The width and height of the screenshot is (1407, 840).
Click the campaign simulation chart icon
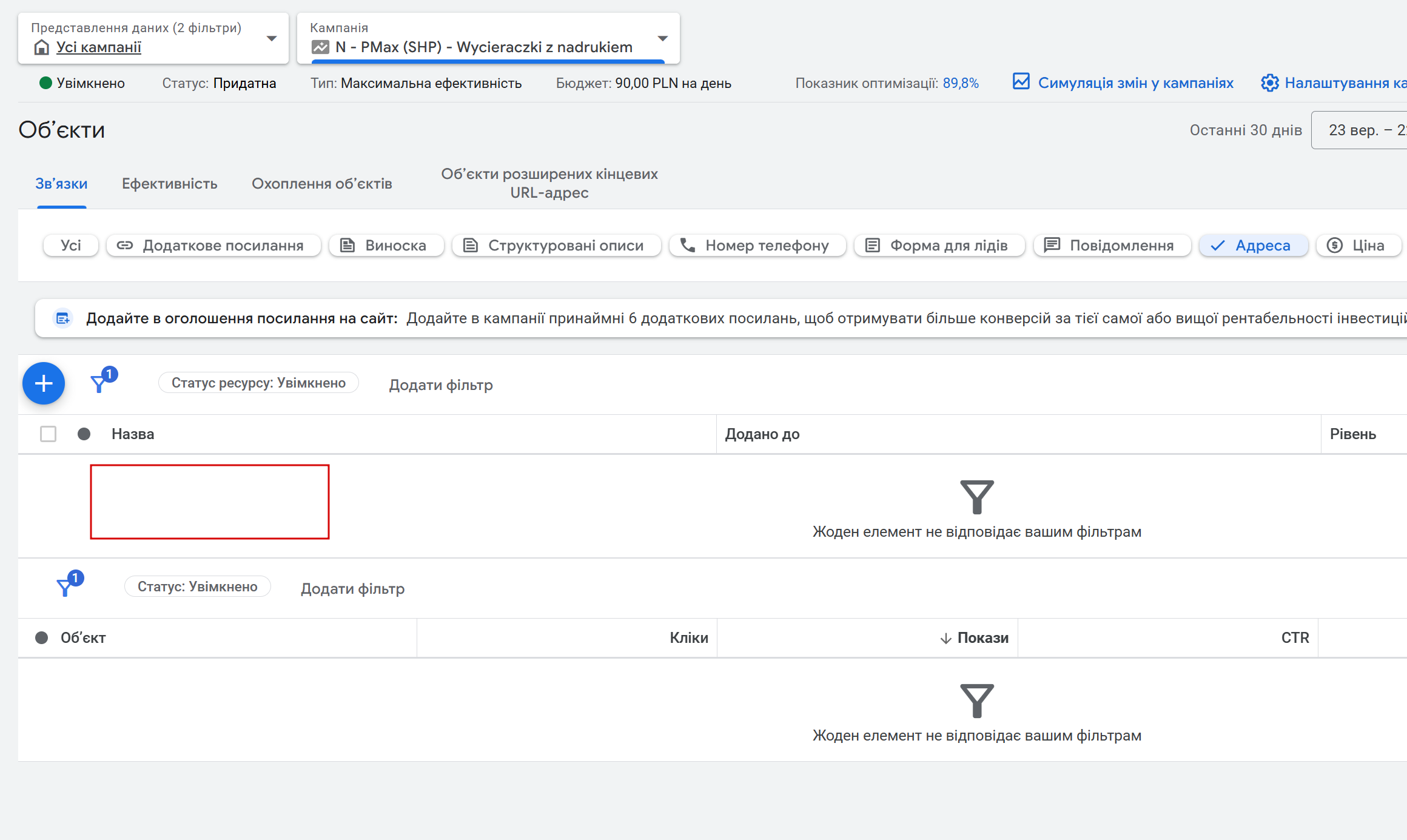tap(1021, 82)
